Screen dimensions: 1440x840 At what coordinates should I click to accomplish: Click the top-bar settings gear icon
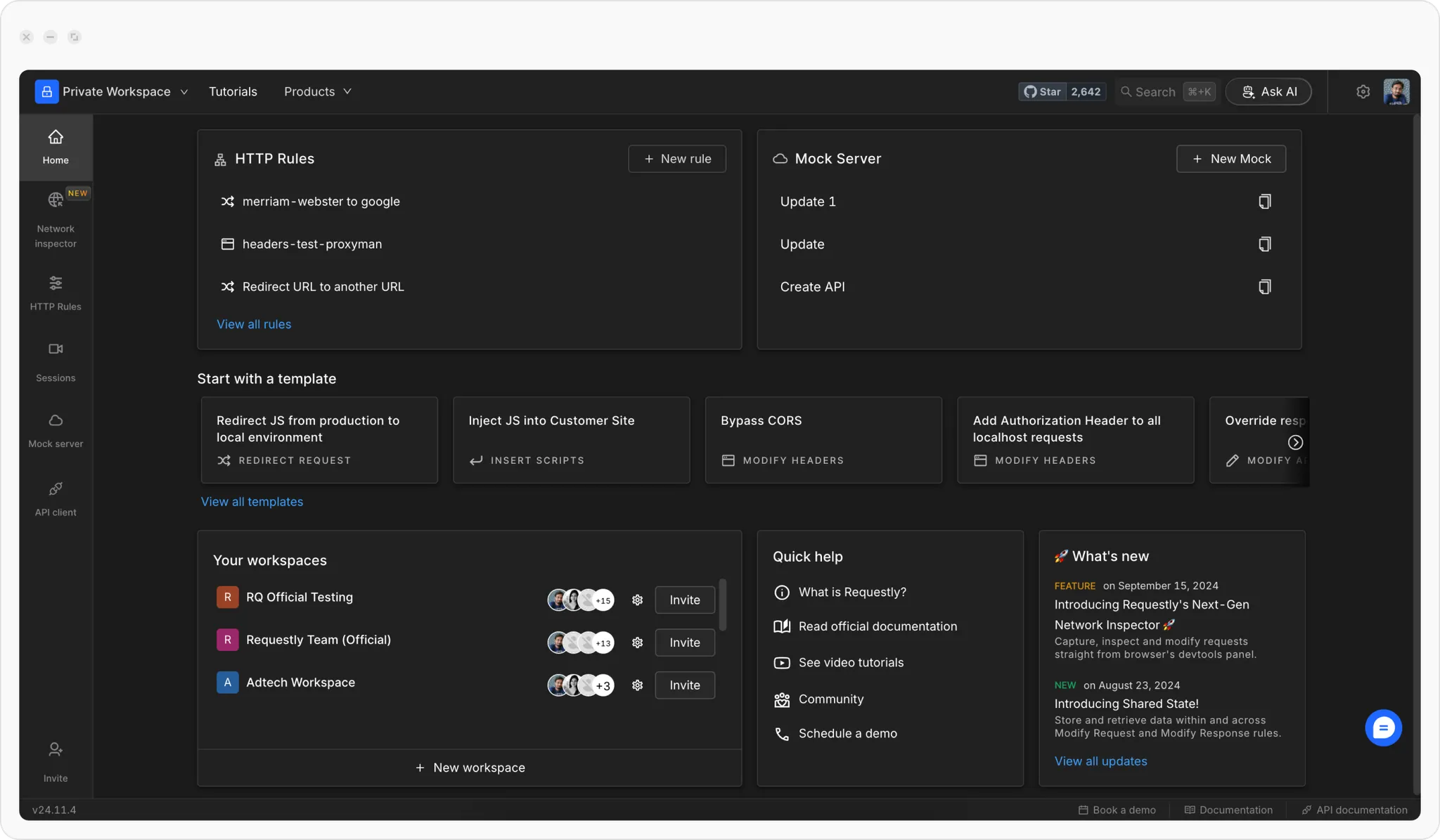click(1363, 92)
